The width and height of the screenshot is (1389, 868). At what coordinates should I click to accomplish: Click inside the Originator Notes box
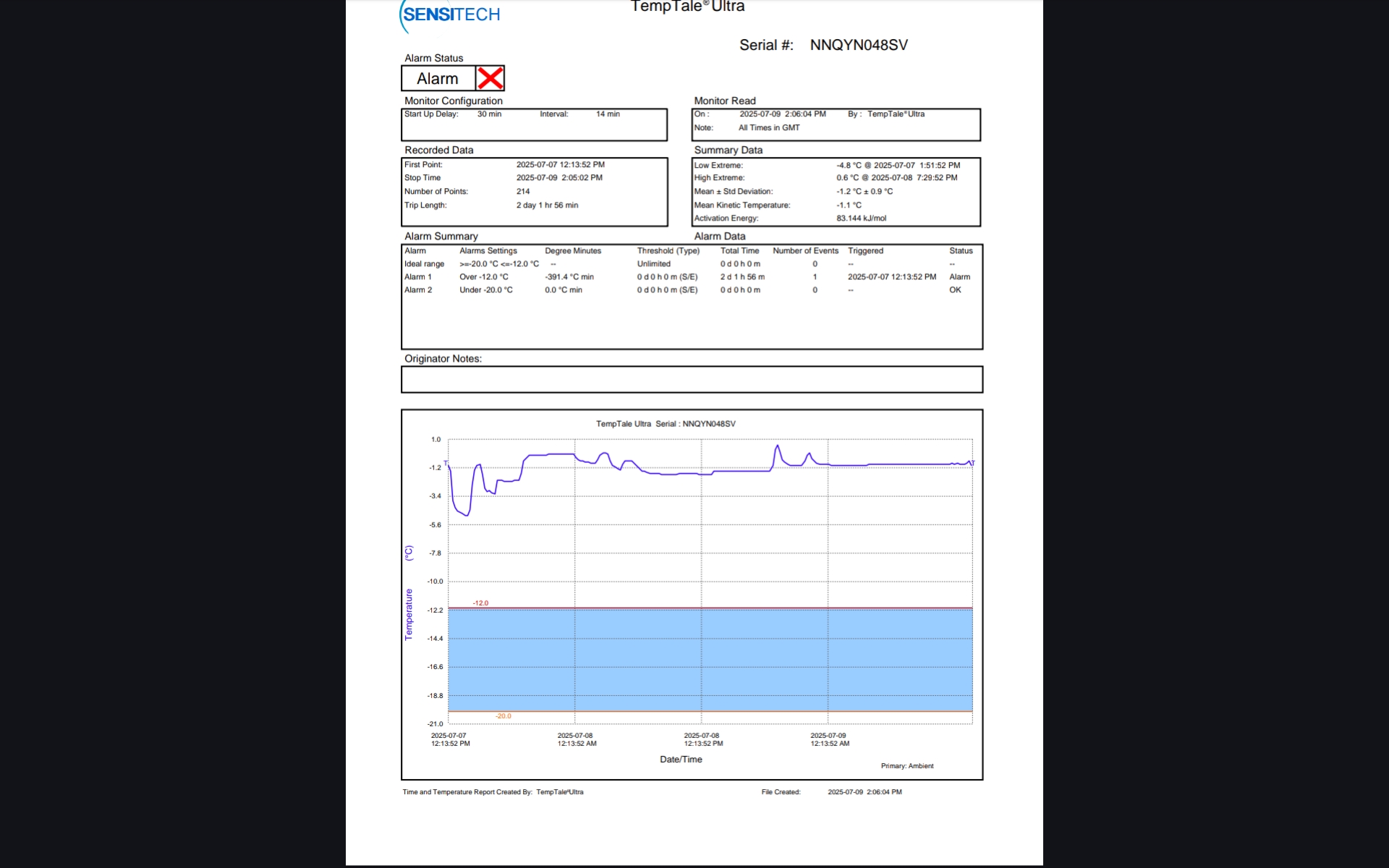pyautogui.click(x=692, y=379)
